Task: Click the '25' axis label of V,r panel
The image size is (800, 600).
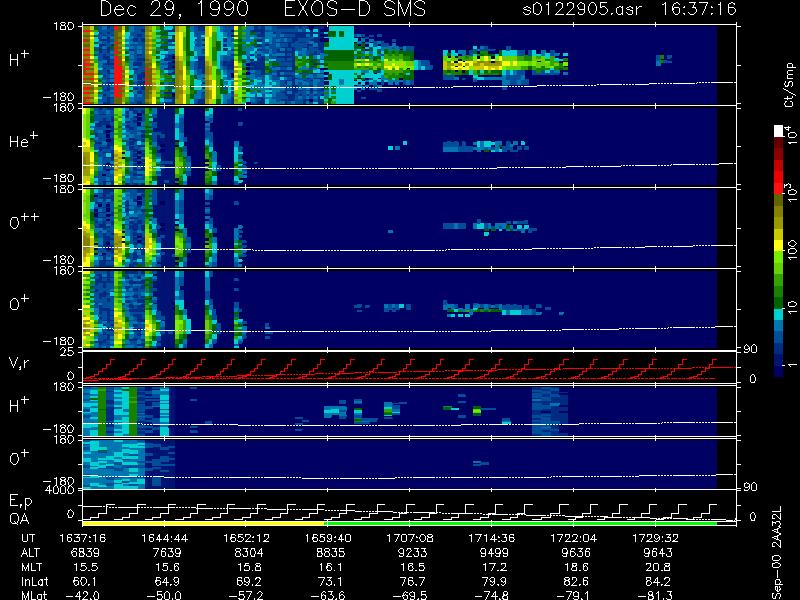Action: [x=69, y=352]
